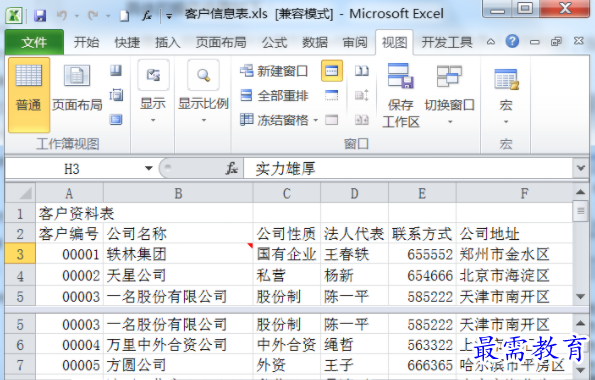Click the Undo arrow icon
Image resolution: width=595 pixels, height=380 pixels.
62,16
